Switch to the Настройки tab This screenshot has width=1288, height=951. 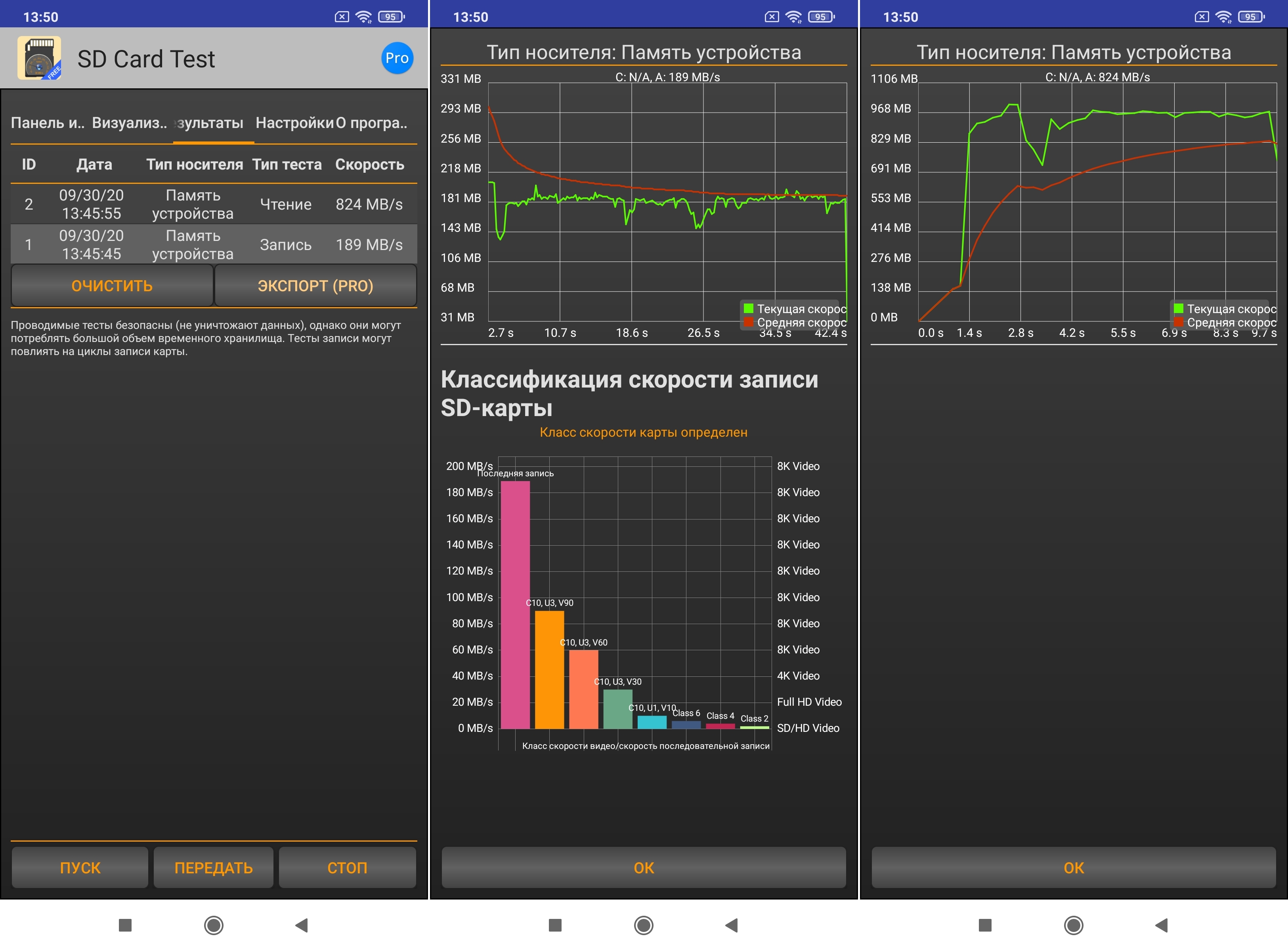(294, 122)
